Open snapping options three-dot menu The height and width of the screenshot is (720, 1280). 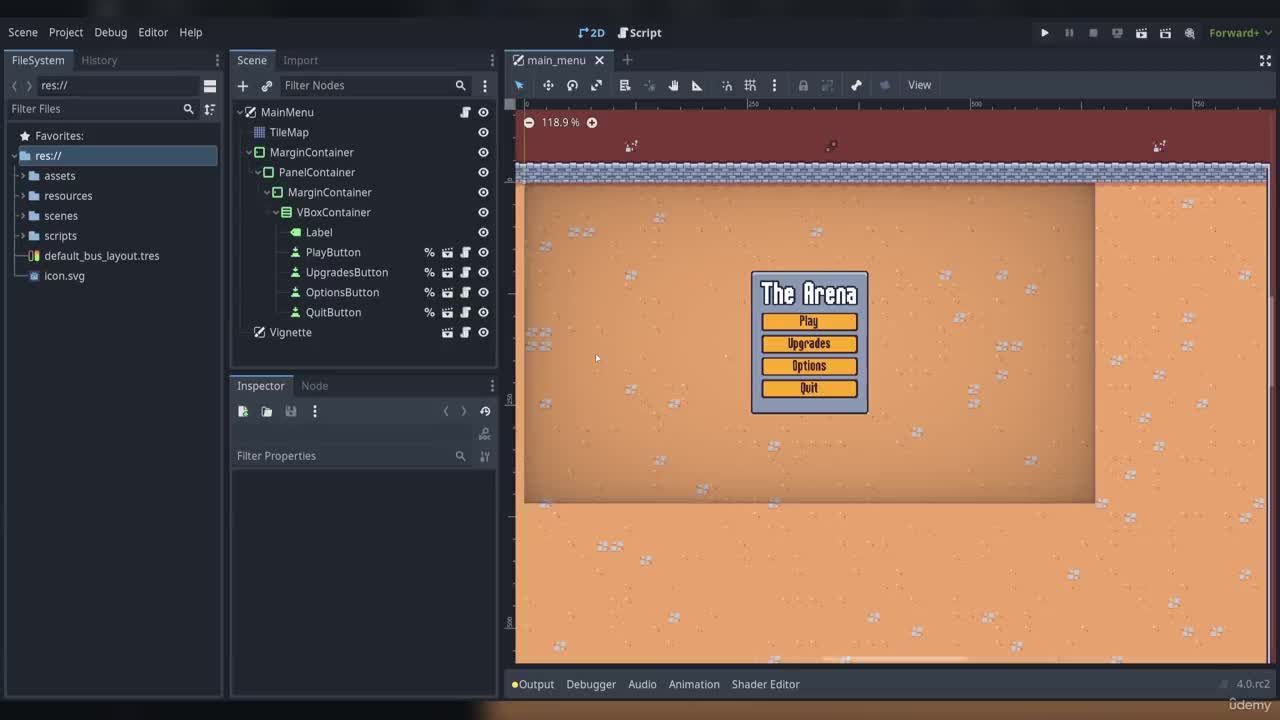coord(774,85)
